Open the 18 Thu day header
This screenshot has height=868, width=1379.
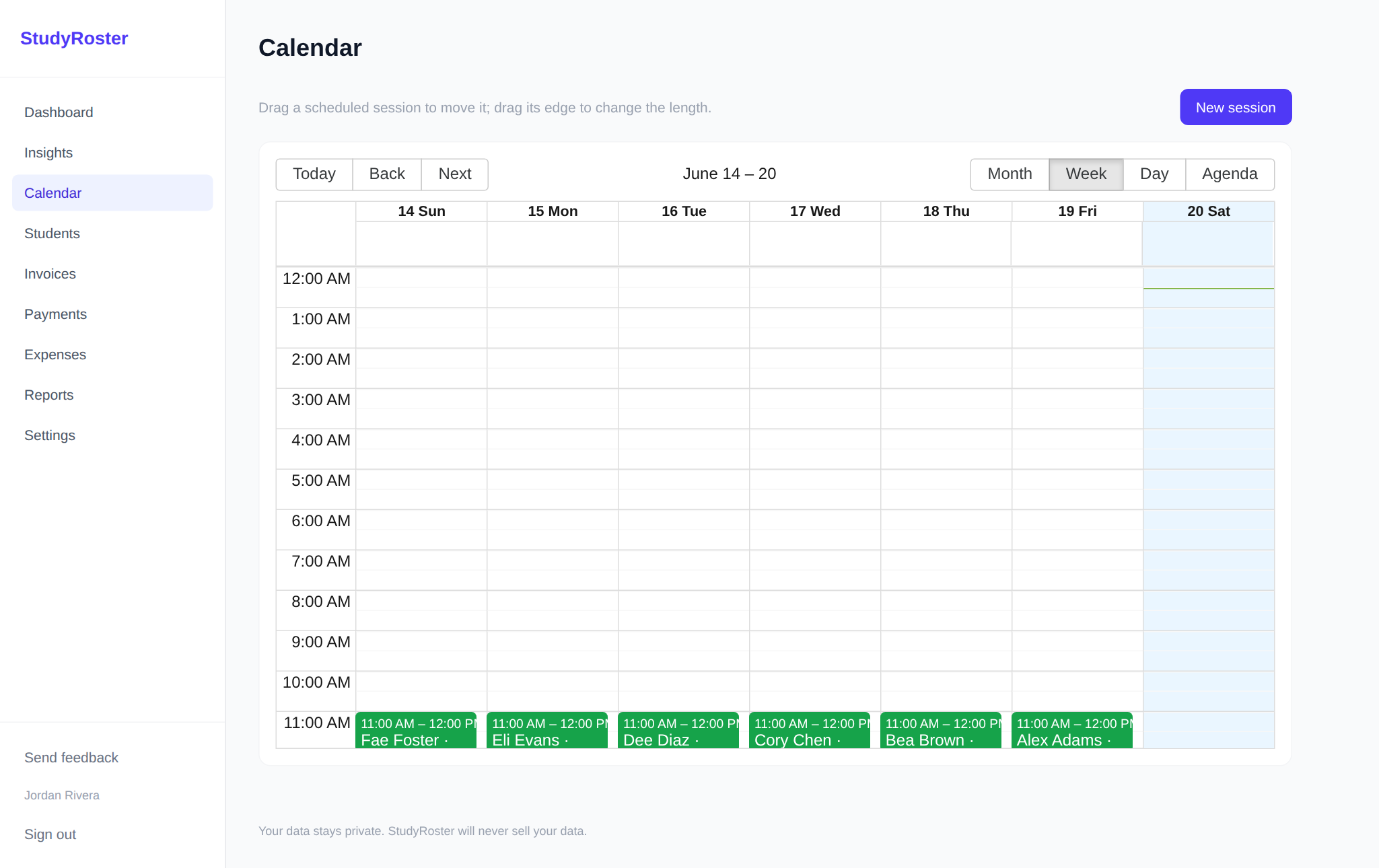coord(946,211)
